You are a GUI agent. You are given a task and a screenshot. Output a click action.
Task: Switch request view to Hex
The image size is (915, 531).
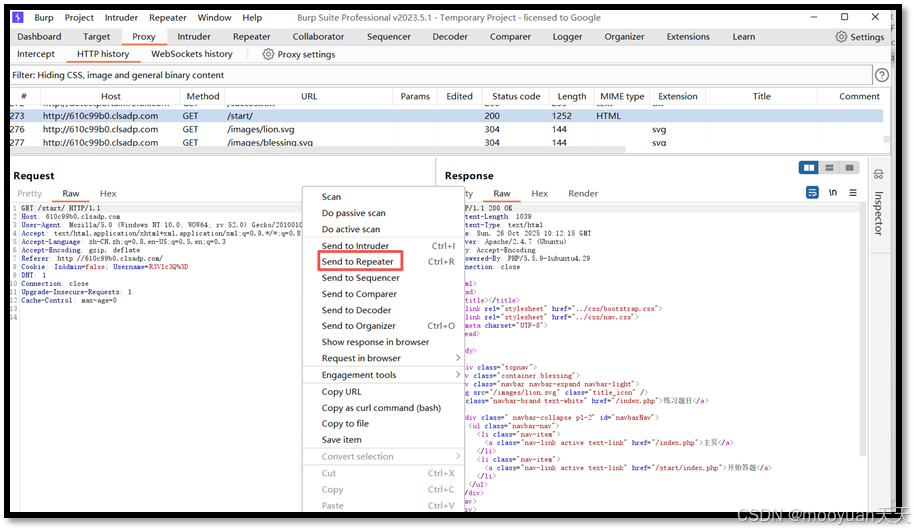point(108,193)
